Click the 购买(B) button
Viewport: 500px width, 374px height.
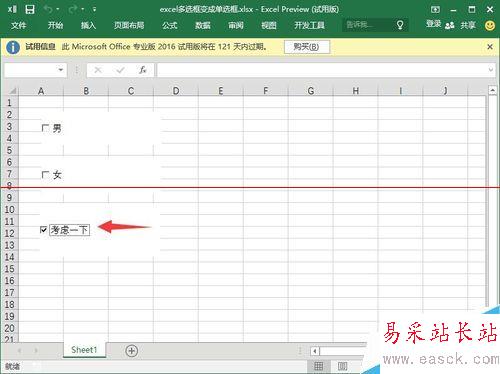[x=307, y=47]
